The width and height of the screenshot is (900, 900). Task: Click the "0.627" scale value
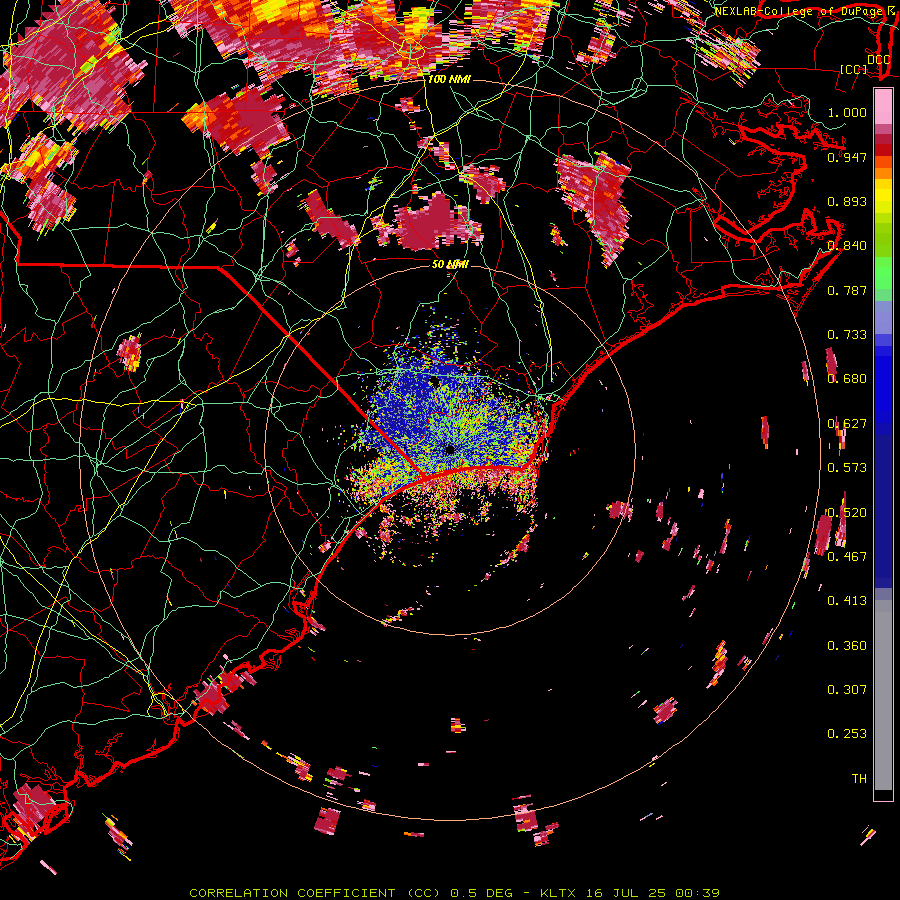click(847, 423)
